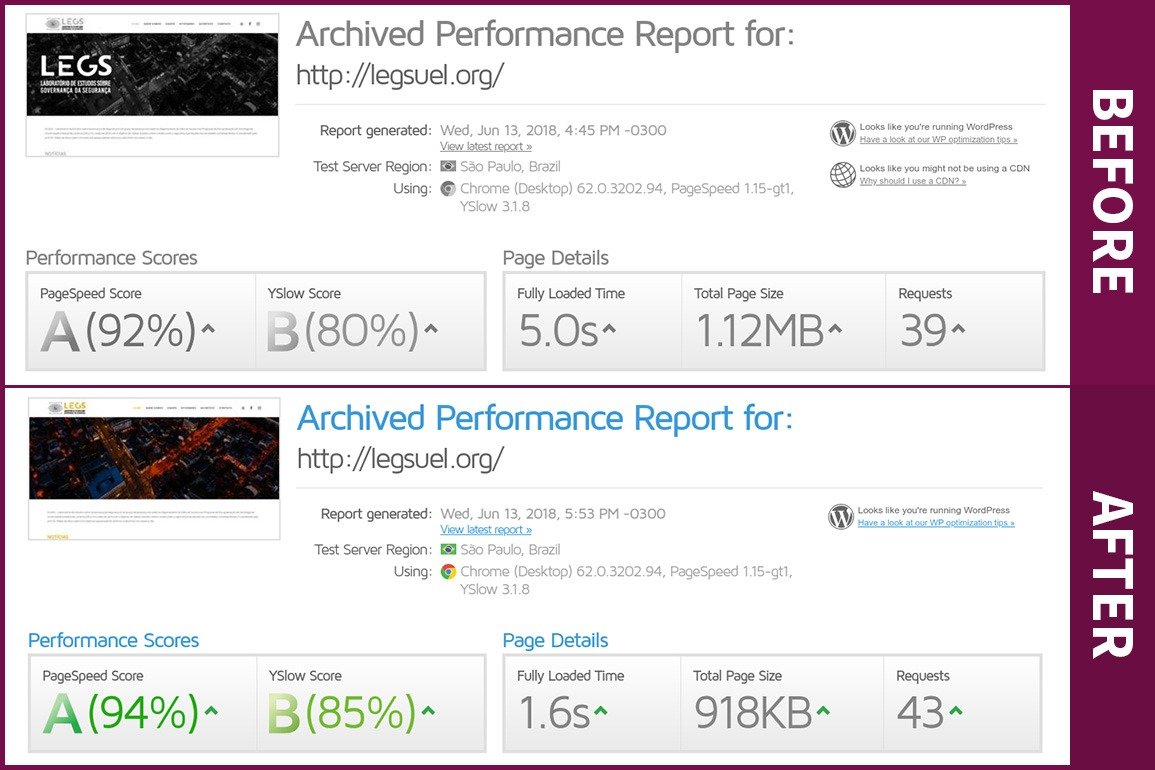Screen dimensions: 1155x770
Task: Open the "View latest report" link in the before report
Action: [486, 147]
